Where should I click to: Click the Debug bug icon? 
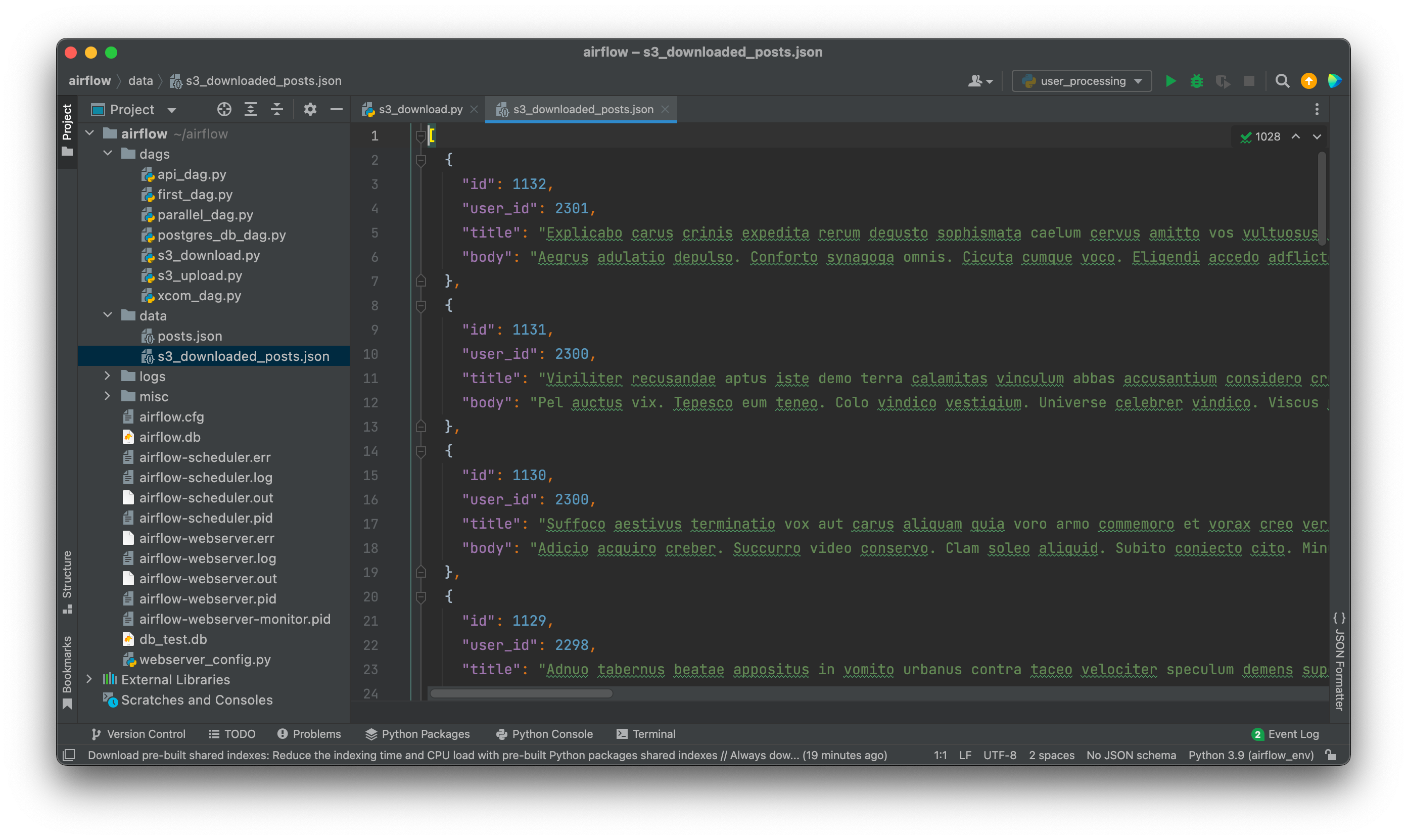(1196, 81)
